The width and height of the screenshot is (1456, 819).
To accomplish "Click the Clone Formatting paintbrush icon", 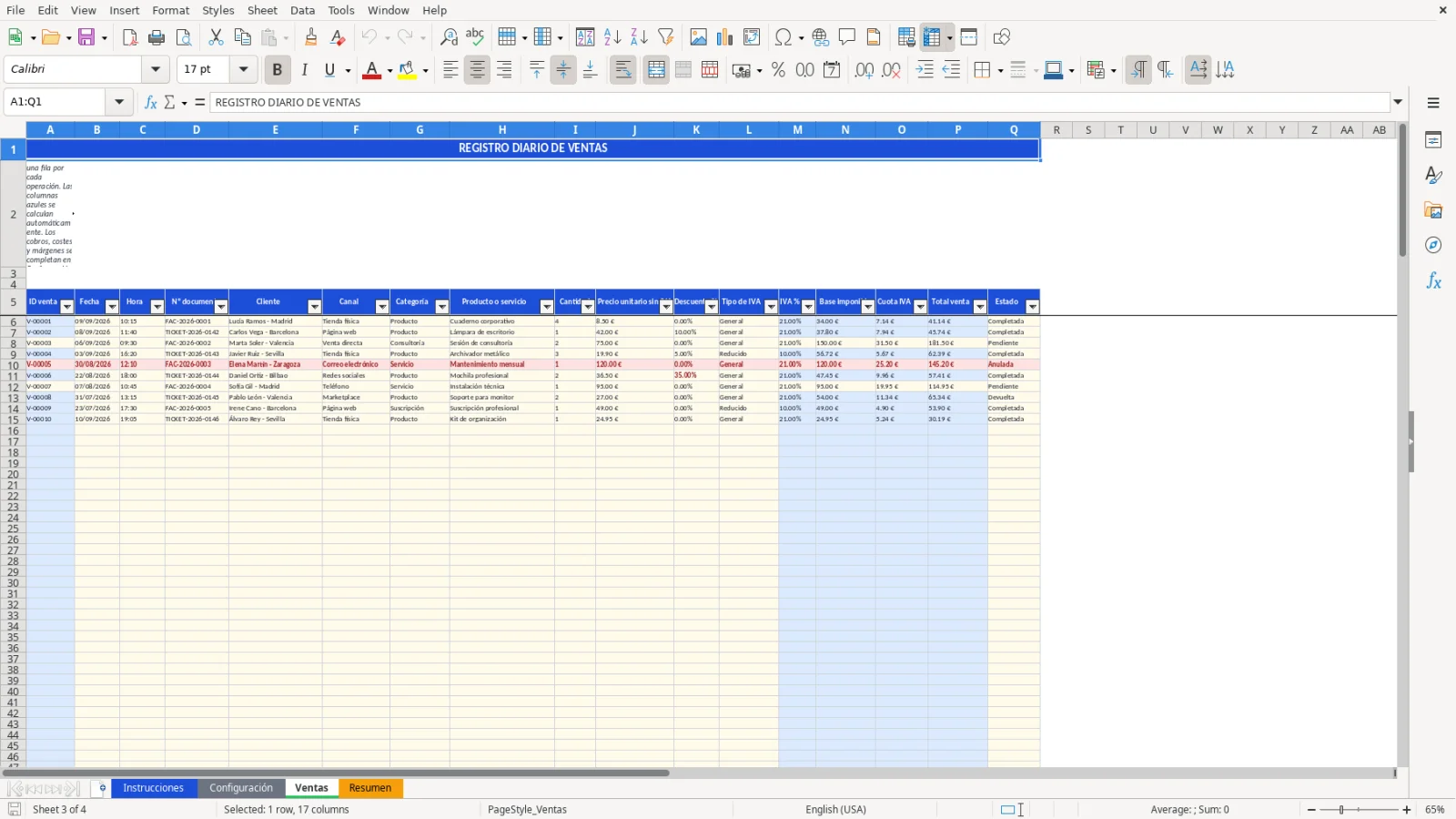I will tap(311, 37).
